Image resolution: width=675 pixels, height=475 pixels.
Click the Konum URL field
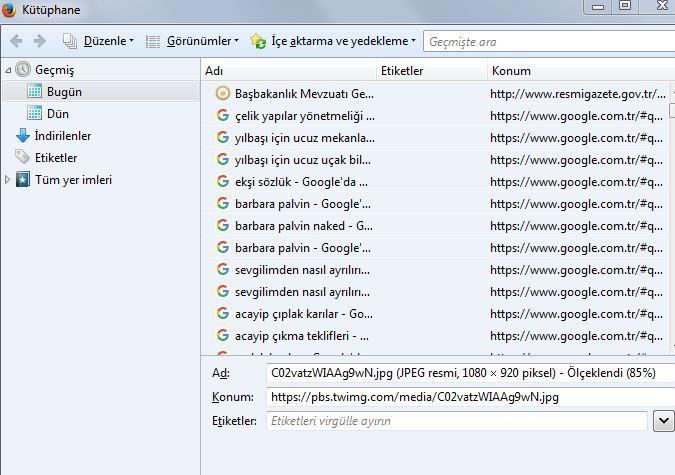tap(471, 397)
